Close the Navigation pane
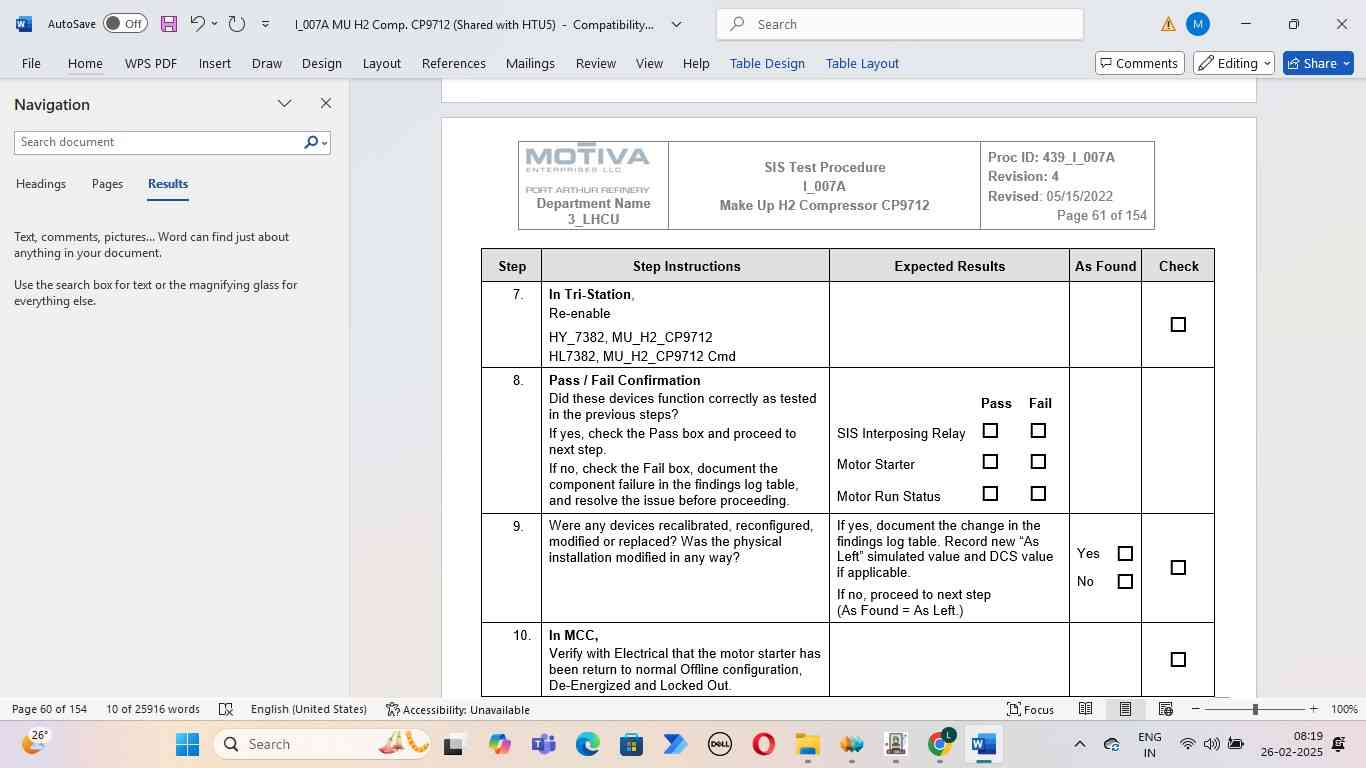1366x768 pixels. click(325, 103)
